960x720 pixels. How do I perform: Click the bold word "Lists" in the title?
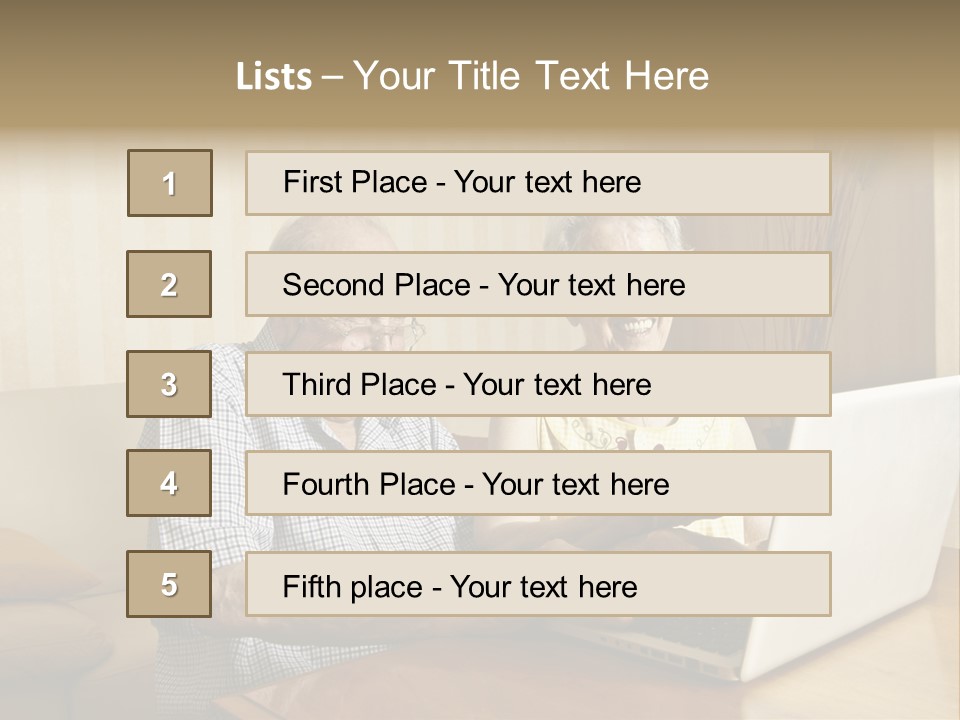273,77
